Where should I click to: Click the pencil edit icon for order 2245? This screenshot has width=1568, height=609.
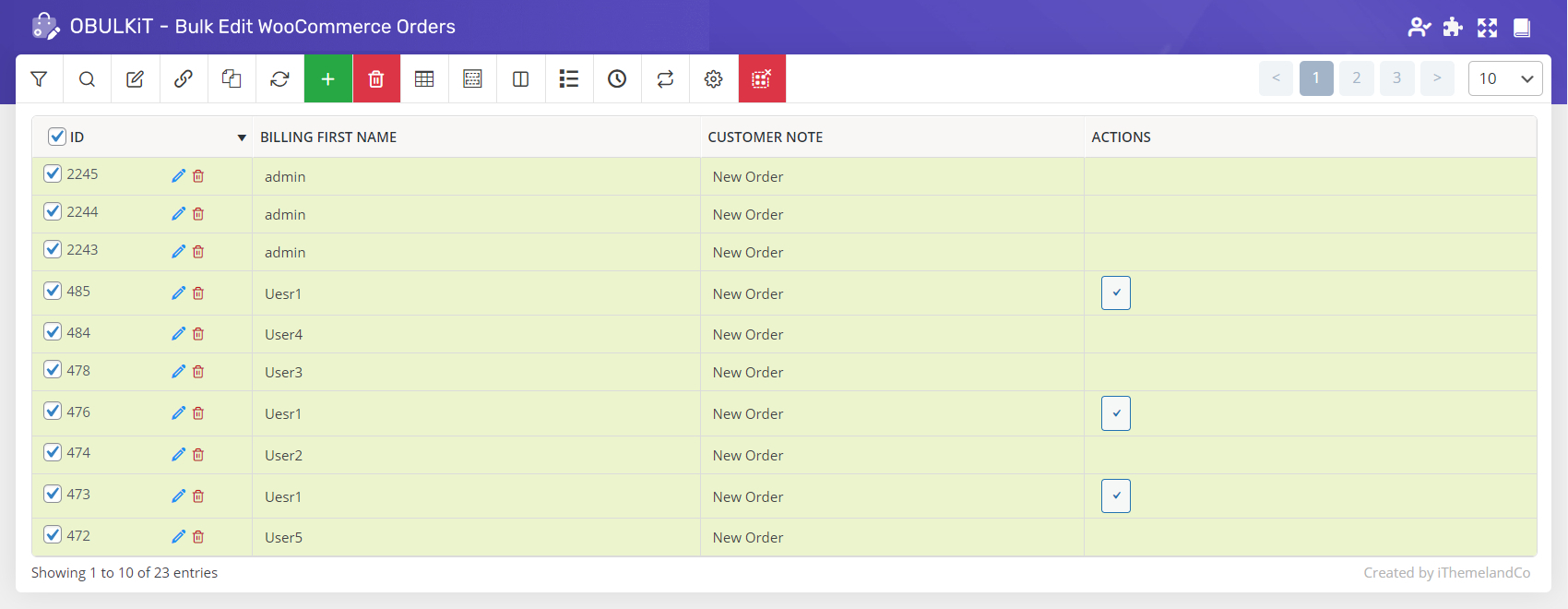click(178, 176)
